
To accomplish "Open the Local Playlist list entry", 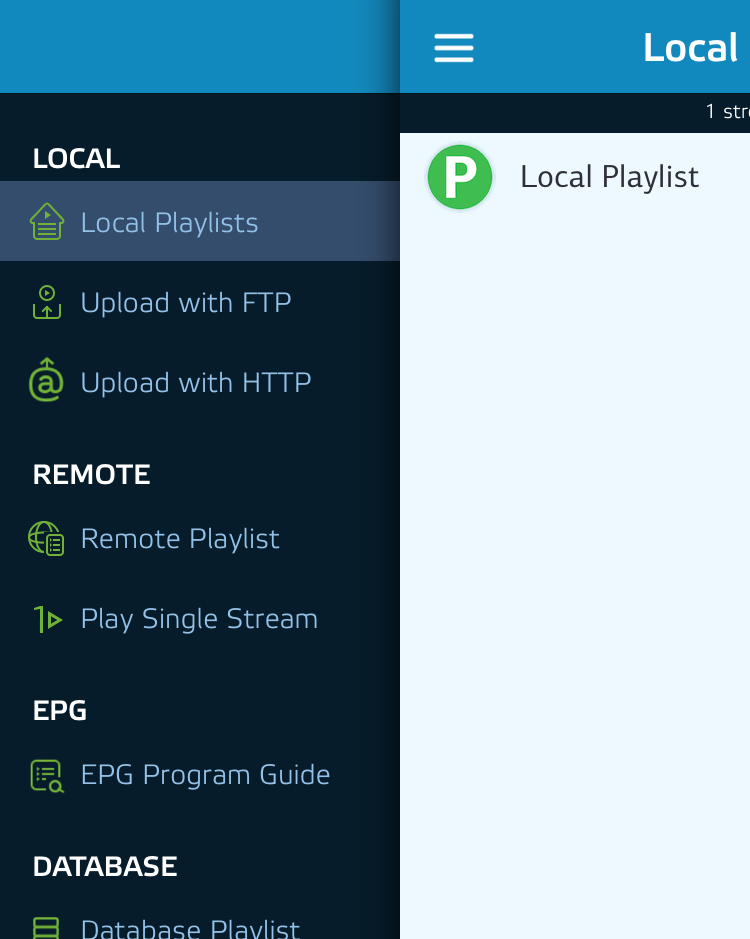I will (609, 177).
